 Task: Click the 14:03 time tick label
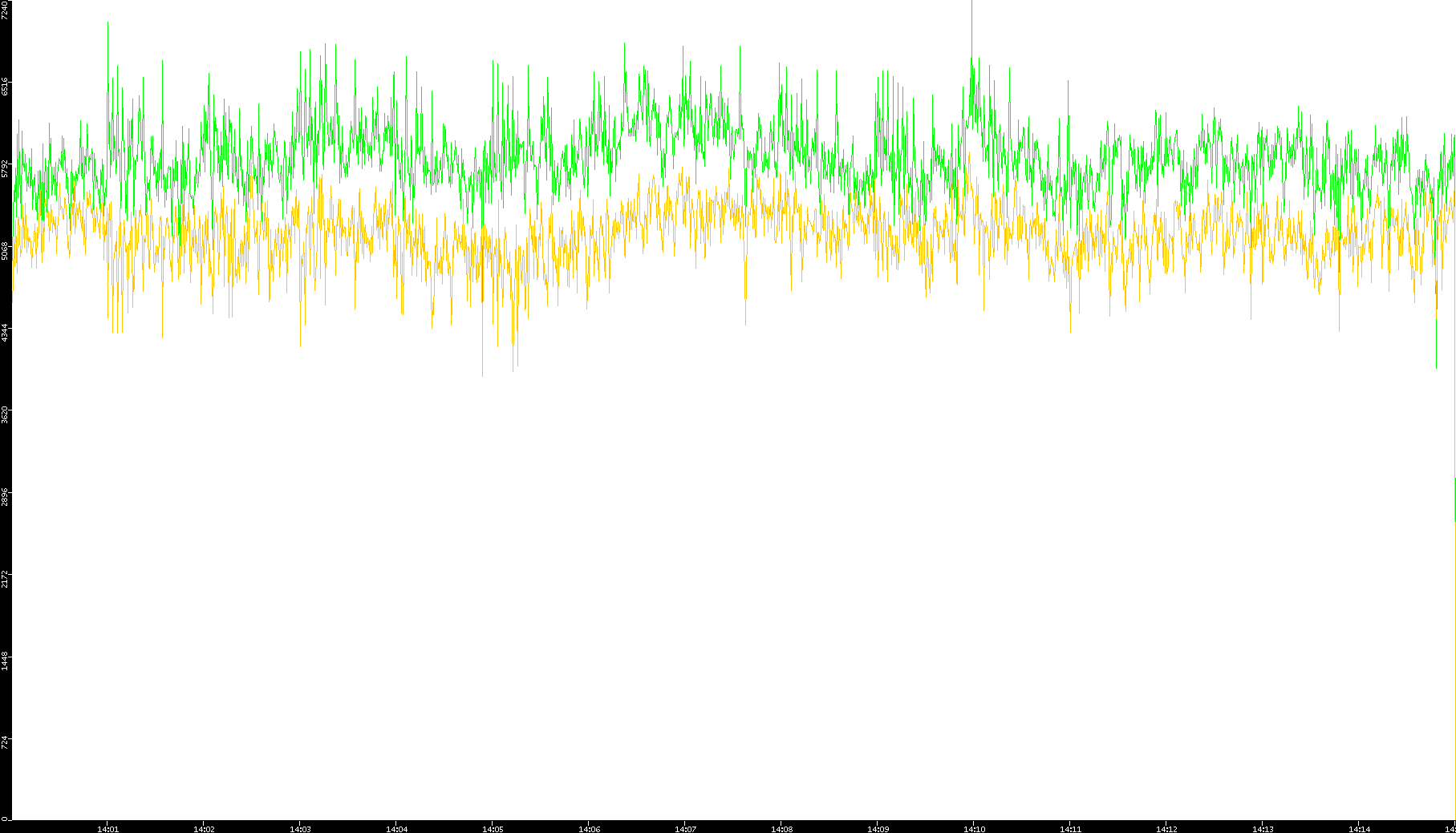pyautogui.click(x=301, y=829)
